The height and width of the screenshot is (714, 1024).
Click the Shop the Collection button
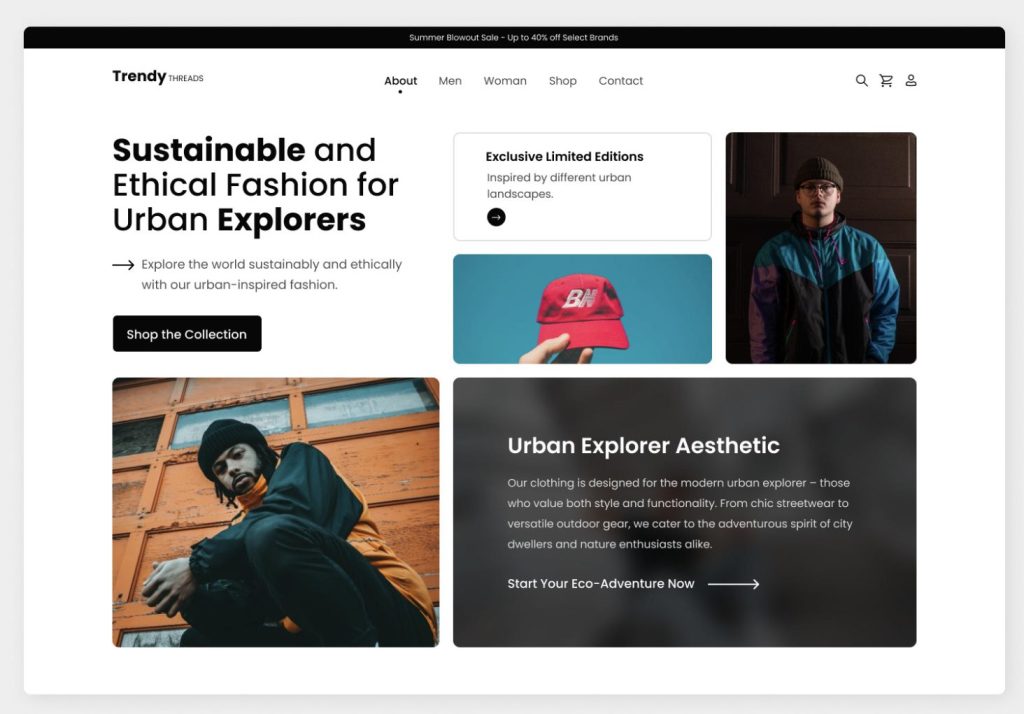pos(187,334)
